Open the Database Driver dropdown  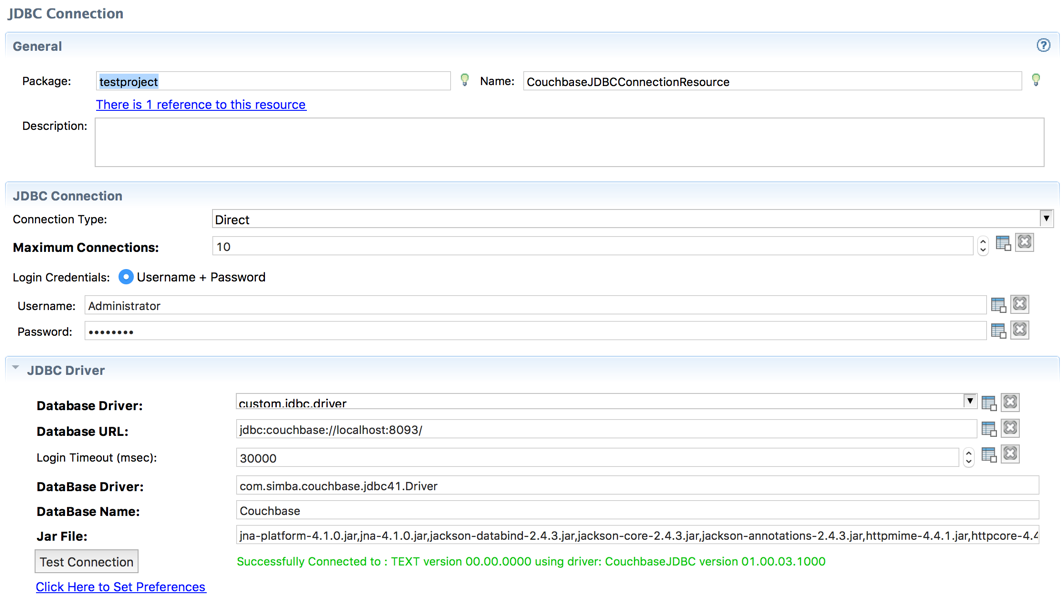969,401
